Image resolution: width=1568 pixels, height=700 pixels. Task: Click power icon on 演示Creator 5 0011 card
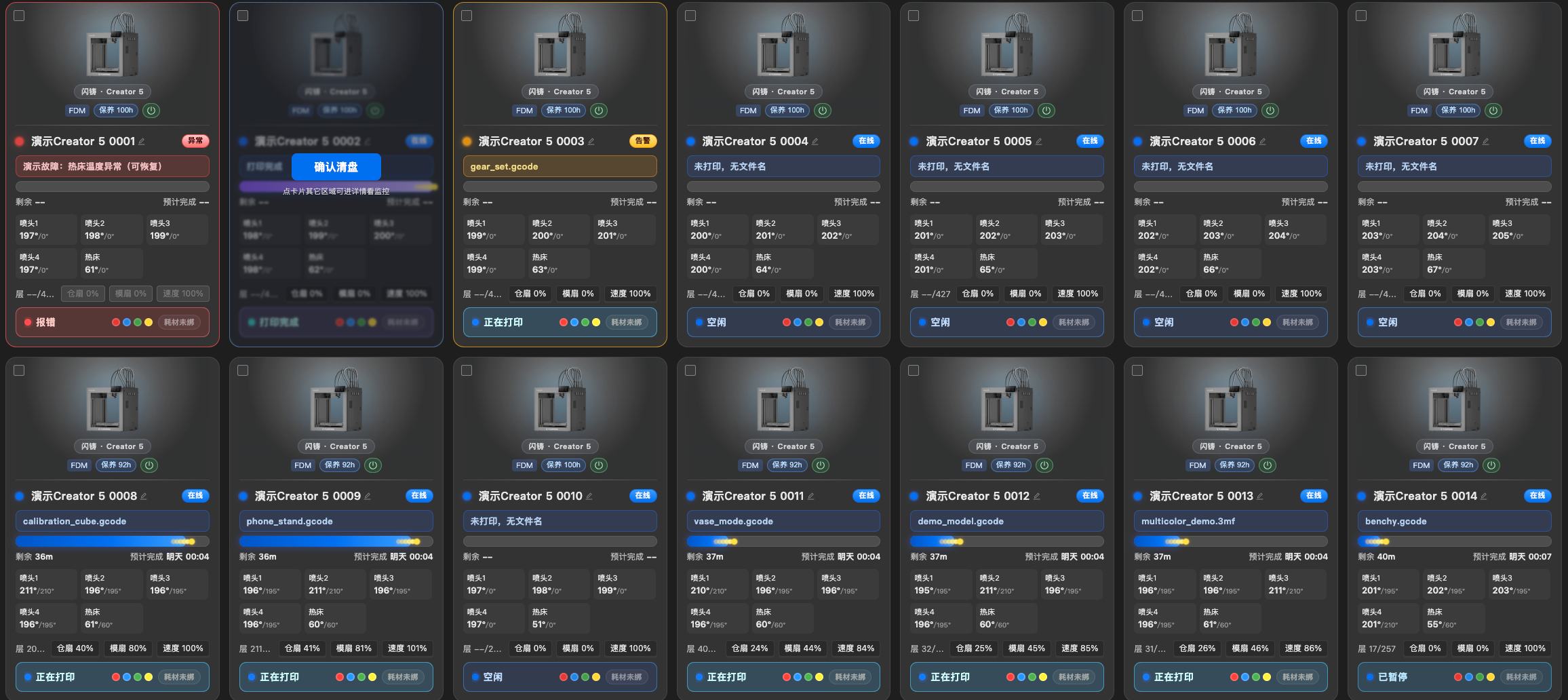[x=821, y=465]
